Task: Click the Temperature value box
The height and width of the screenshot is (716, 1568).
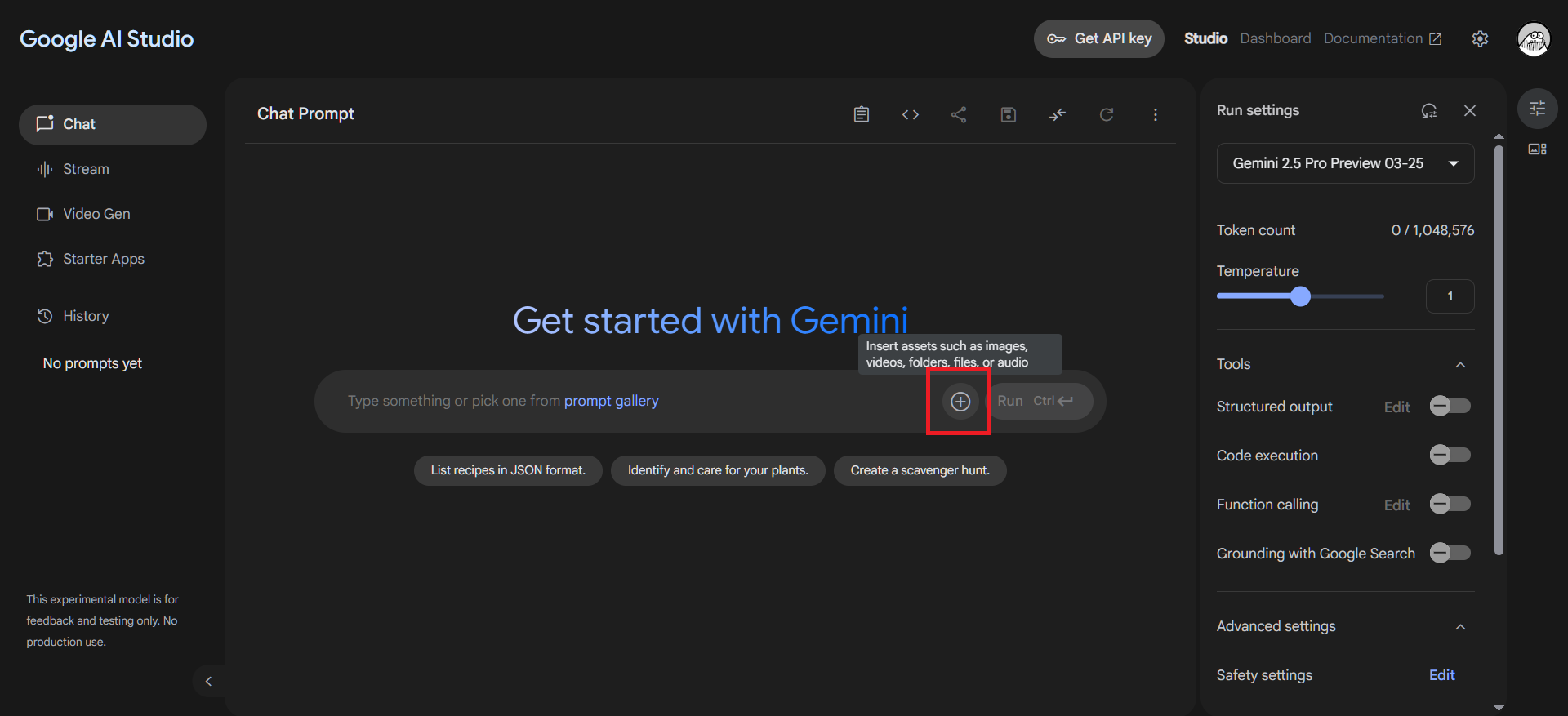Action: coord(1450,296)
